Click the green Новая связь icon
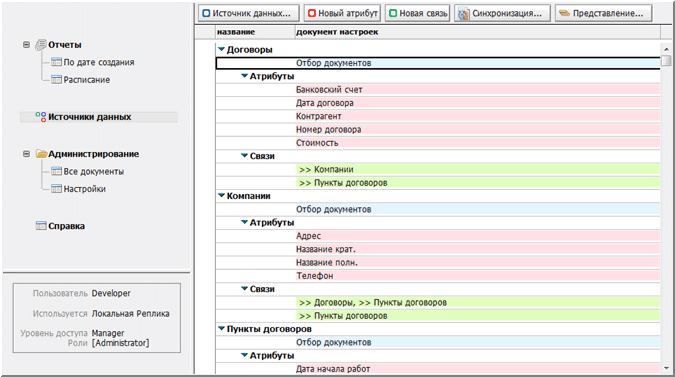The height and width of the screenshot is (377, 675). pos(393,13)
